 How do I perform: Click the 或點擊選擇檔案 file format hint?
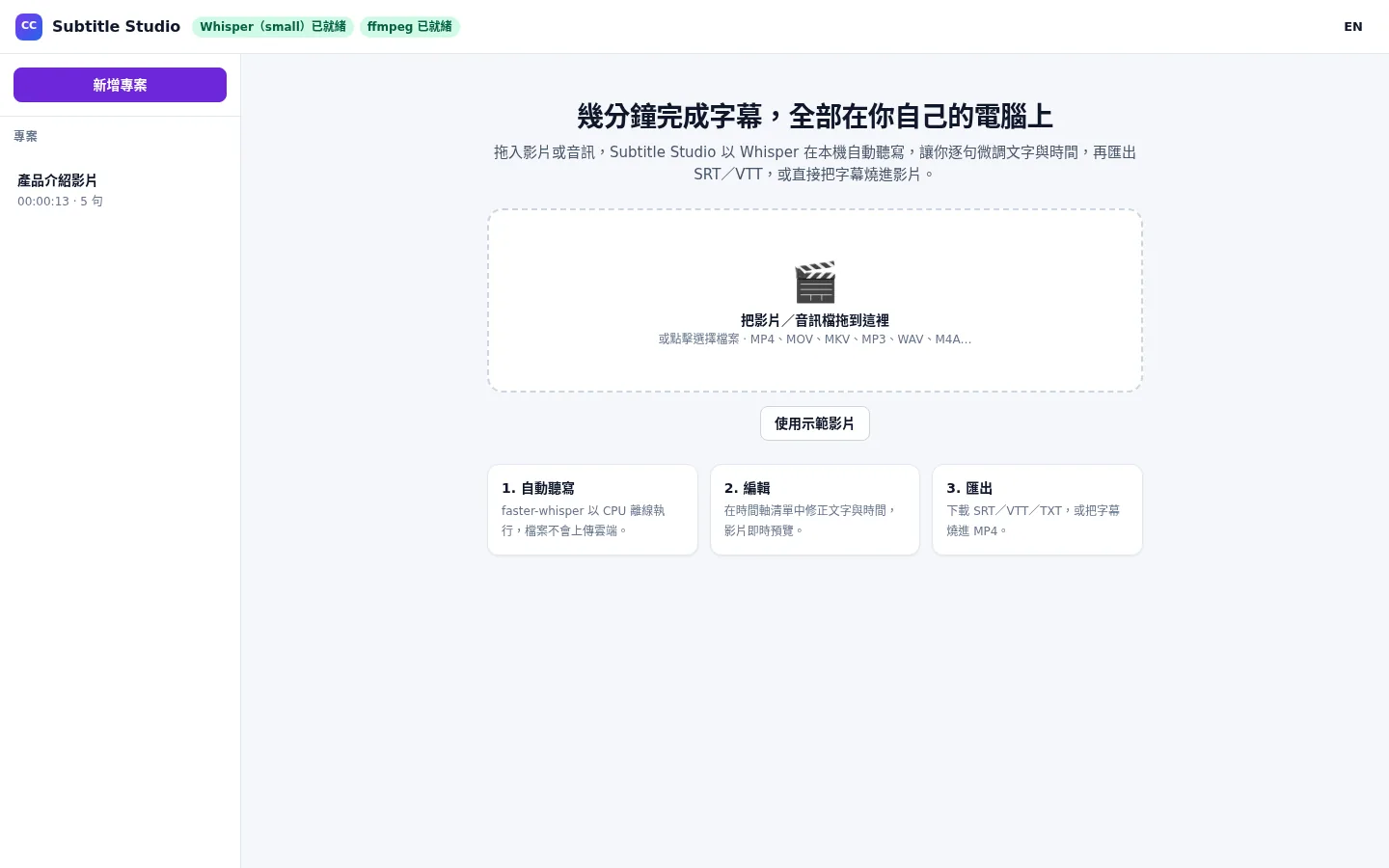point(815,339)
